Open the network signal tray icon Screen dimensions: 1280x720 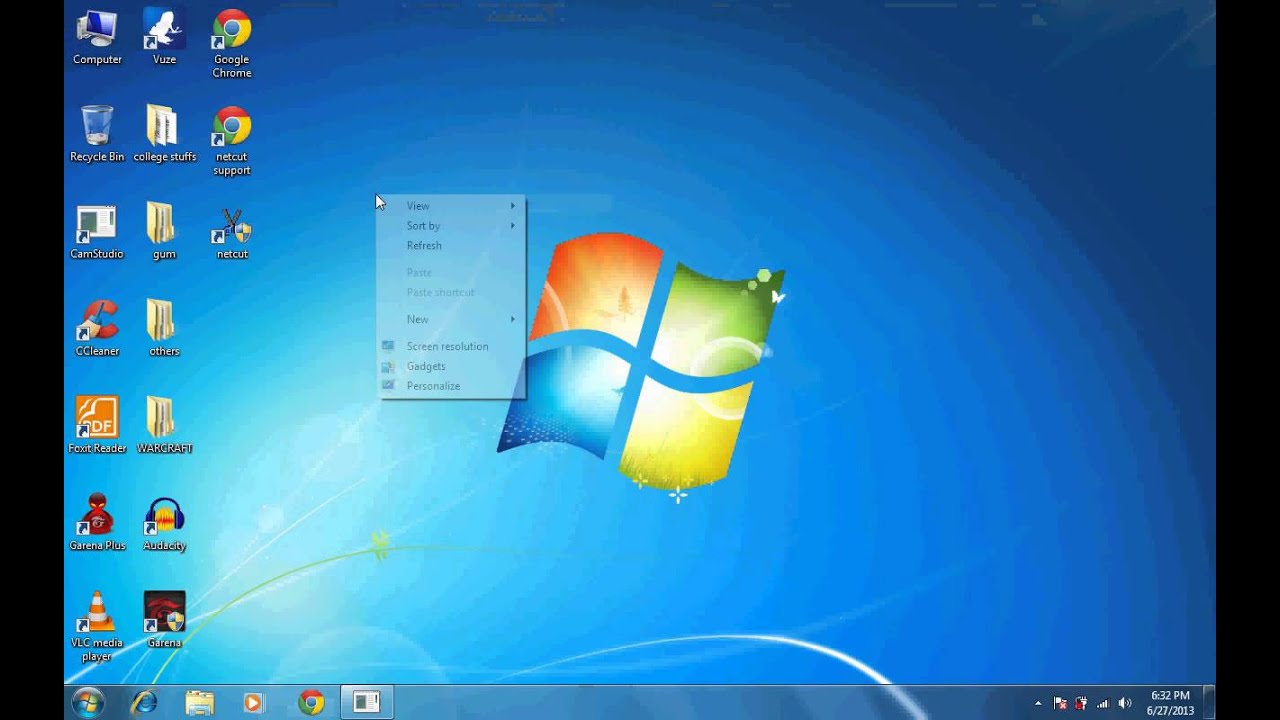pyautogui.click(x=1103, y=703)
